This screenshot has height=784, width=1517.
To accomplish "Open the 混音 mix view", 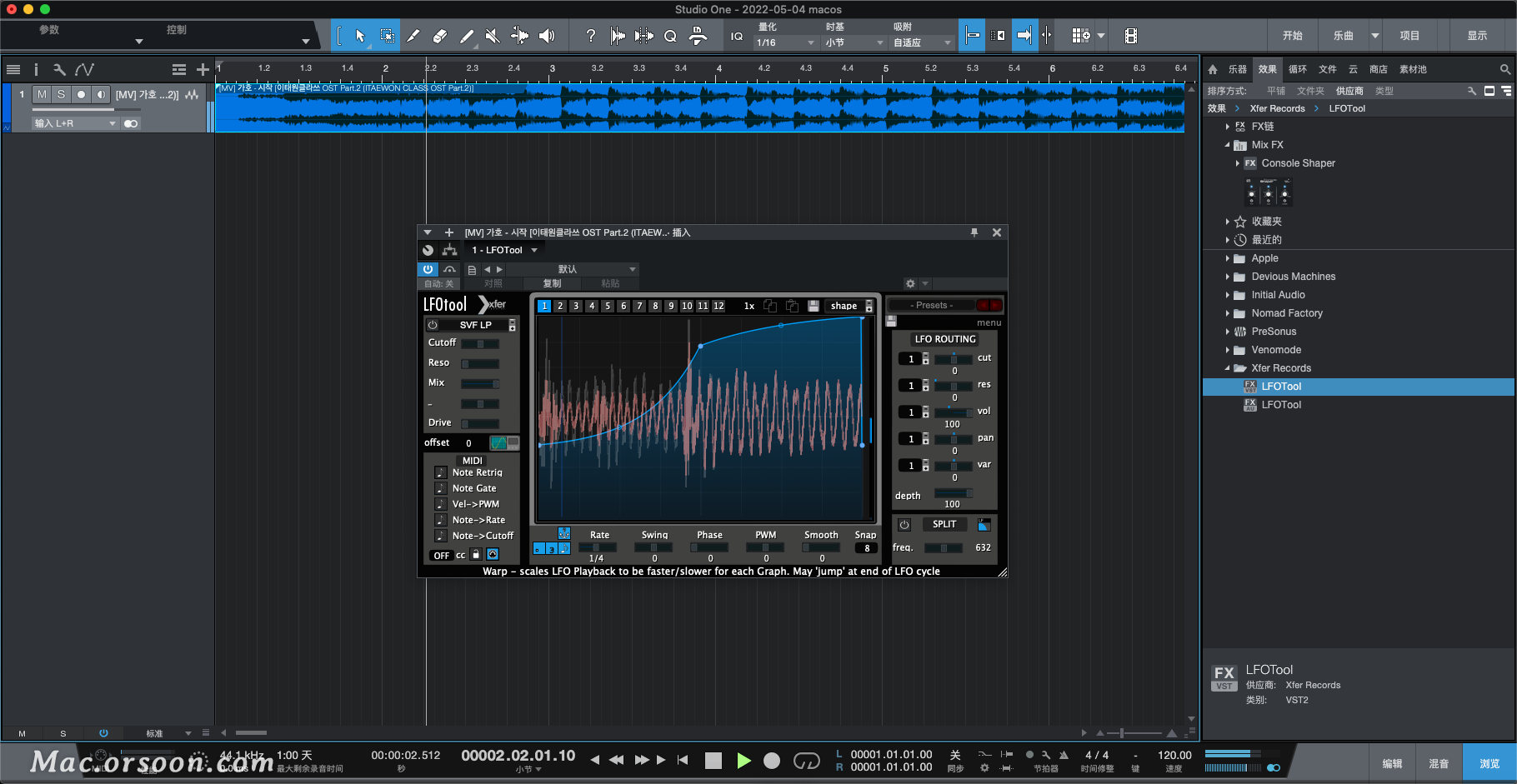I will 1439,763.
